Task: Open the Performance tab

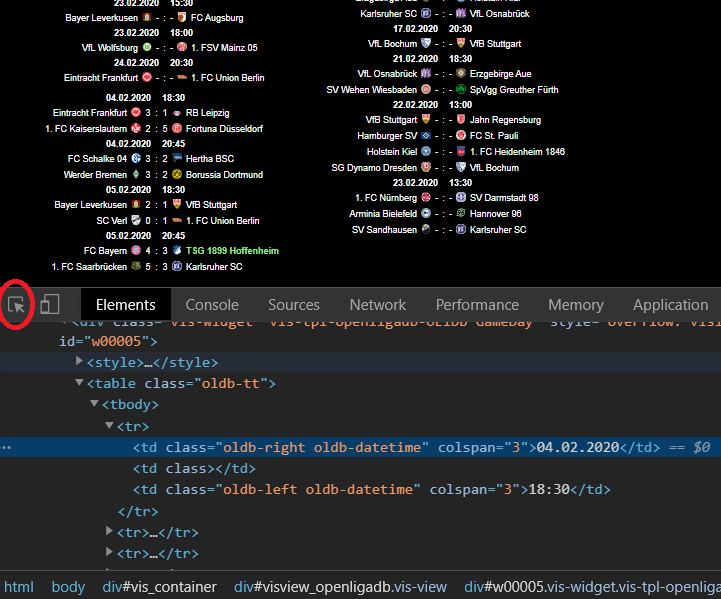Action: click(477, 305)
